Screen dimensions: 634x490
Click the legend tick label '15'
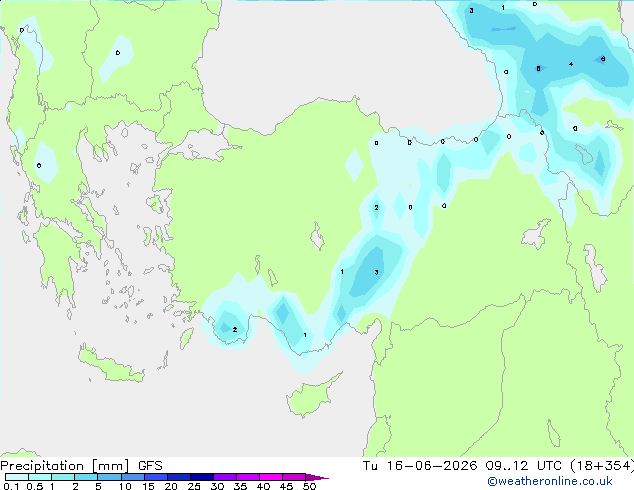(x=148, y=486)
